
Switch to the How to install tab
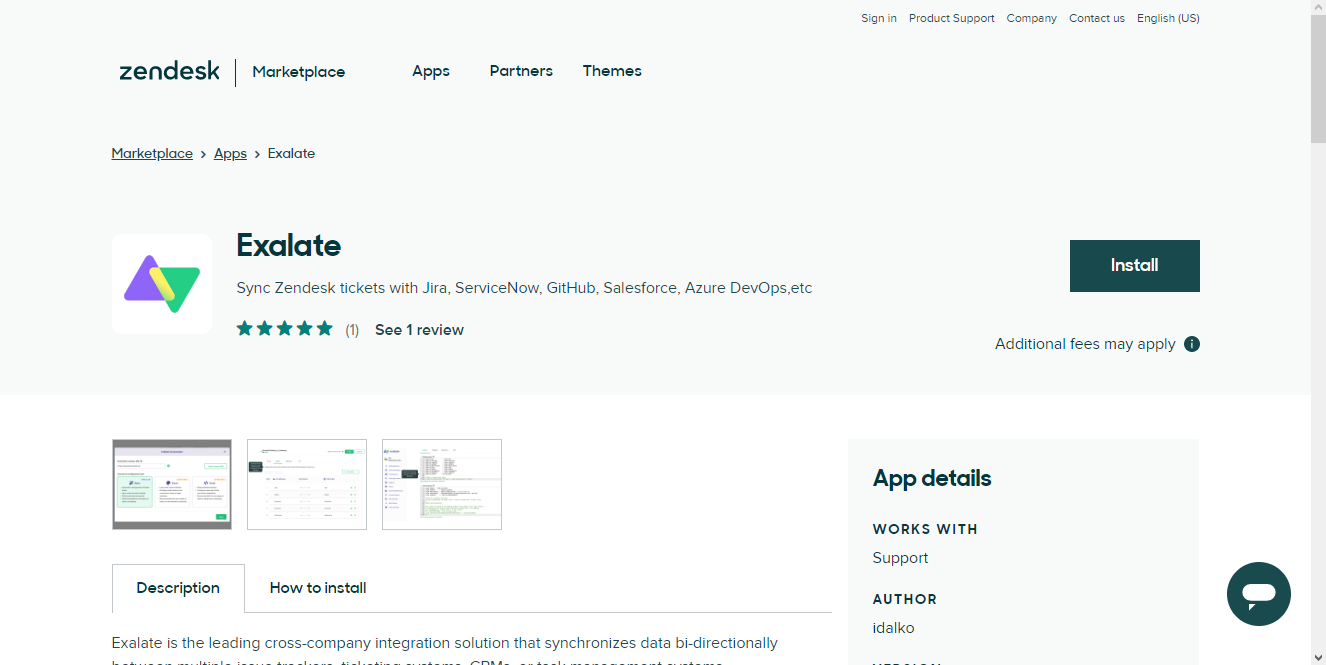pos(318,588)
